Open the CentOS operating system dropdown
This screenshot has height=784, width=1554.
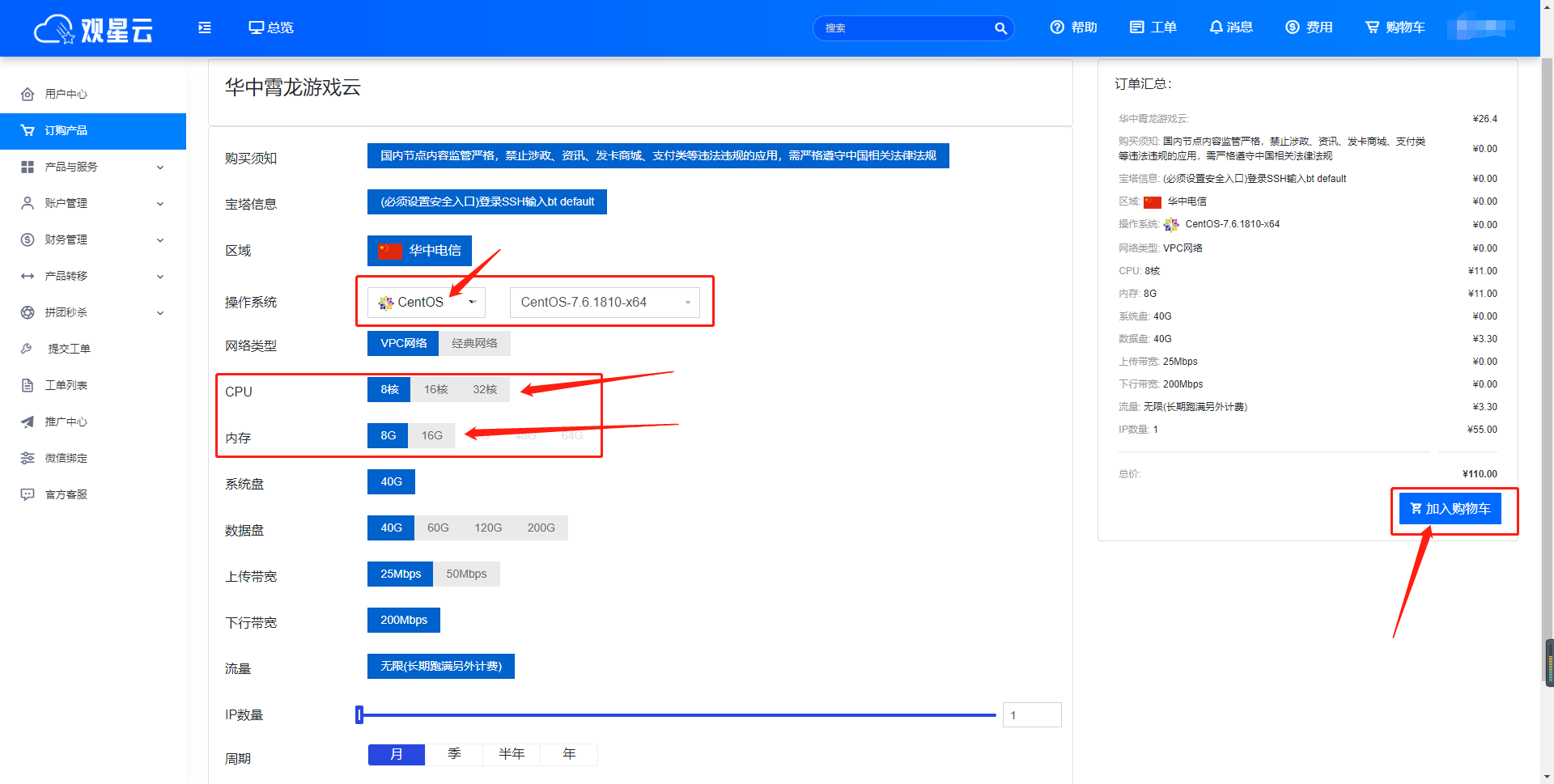click(427, 302)
